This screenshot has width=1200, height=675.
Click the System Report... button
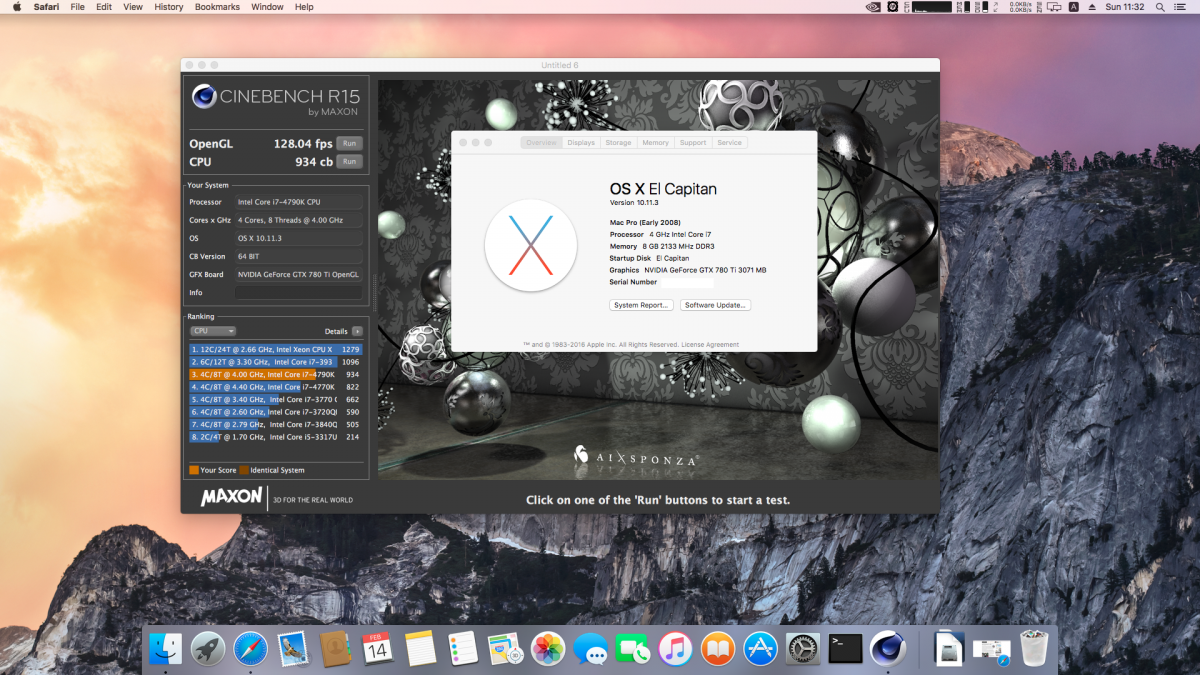(x=641, y=305)
